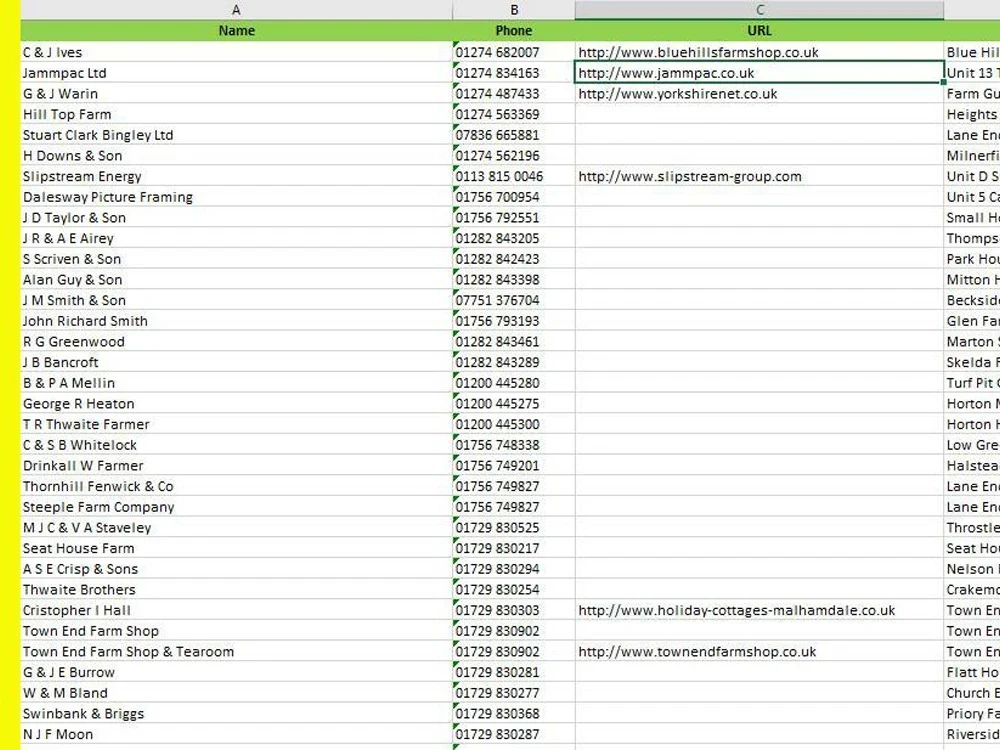Click the J R & A E Airey cell

pyautogui.click(x=236, y=238)
